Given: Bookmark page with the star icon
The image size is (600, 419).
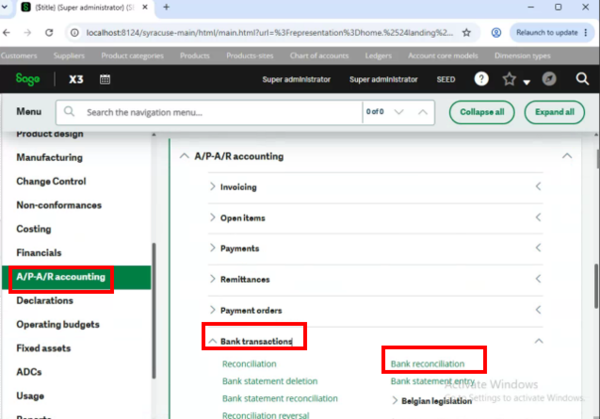Looking at the screenshot, I should (466, 33).
